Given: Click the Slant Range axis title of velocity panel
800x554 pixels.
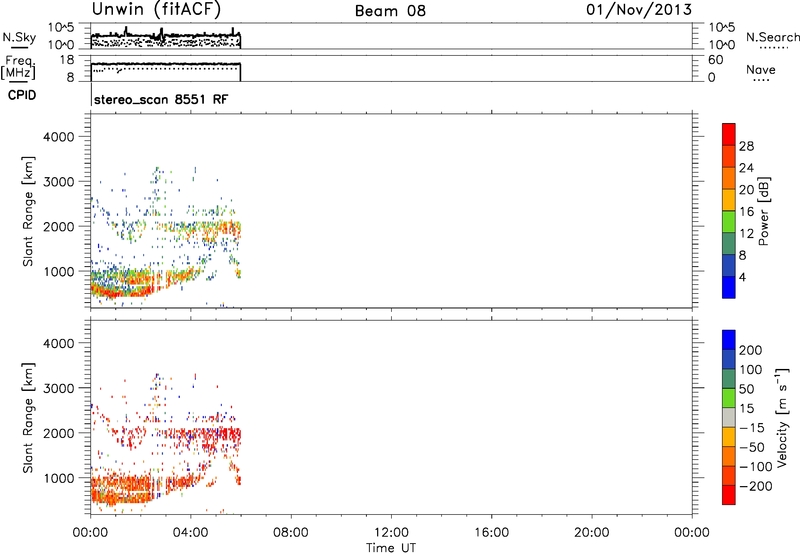Looking at the screenshot, I should coord(28,418).
